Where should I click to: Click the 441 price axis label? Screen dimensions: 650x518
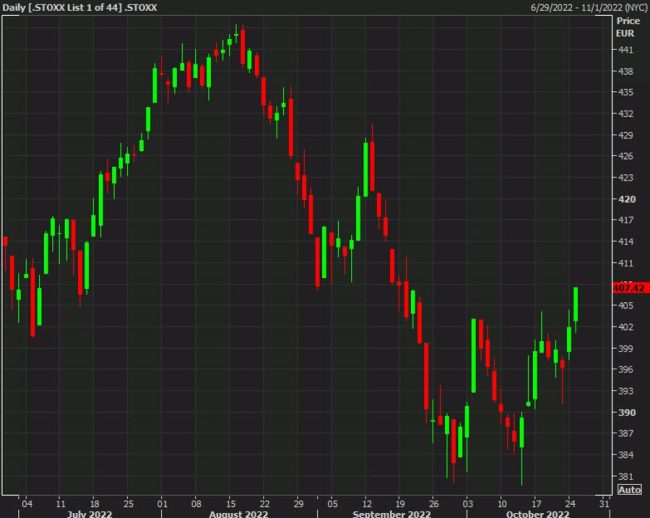(626, 50)
